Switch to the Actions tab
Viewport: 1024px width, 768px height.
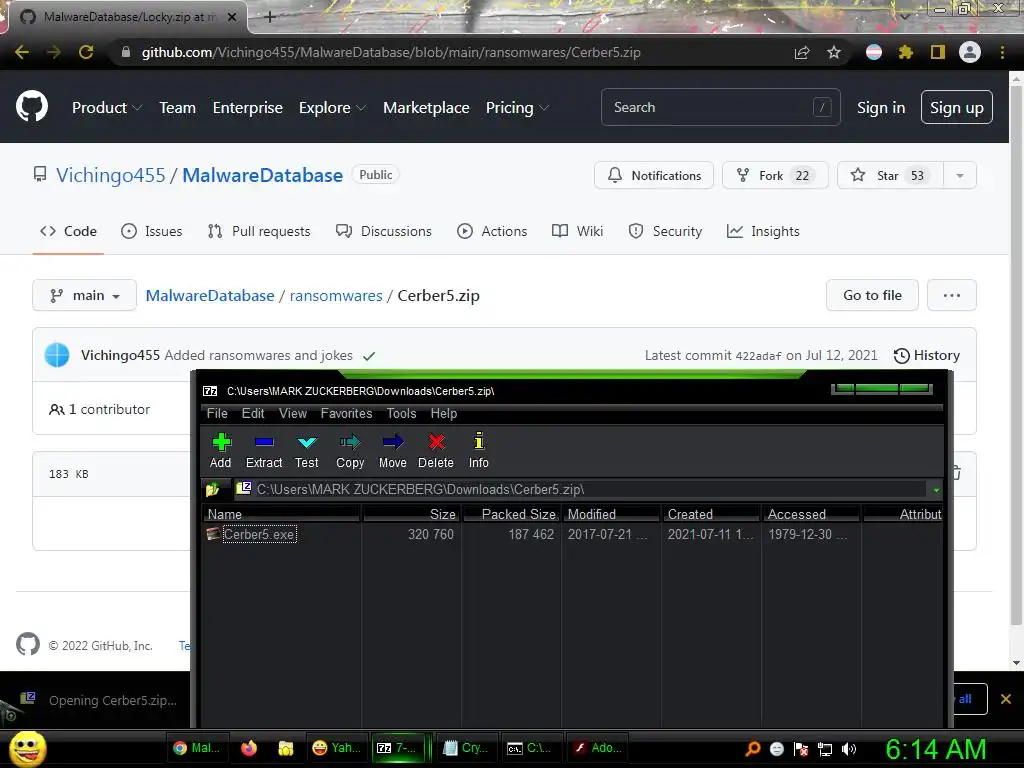pyautogui.click(x=492, y=231)
